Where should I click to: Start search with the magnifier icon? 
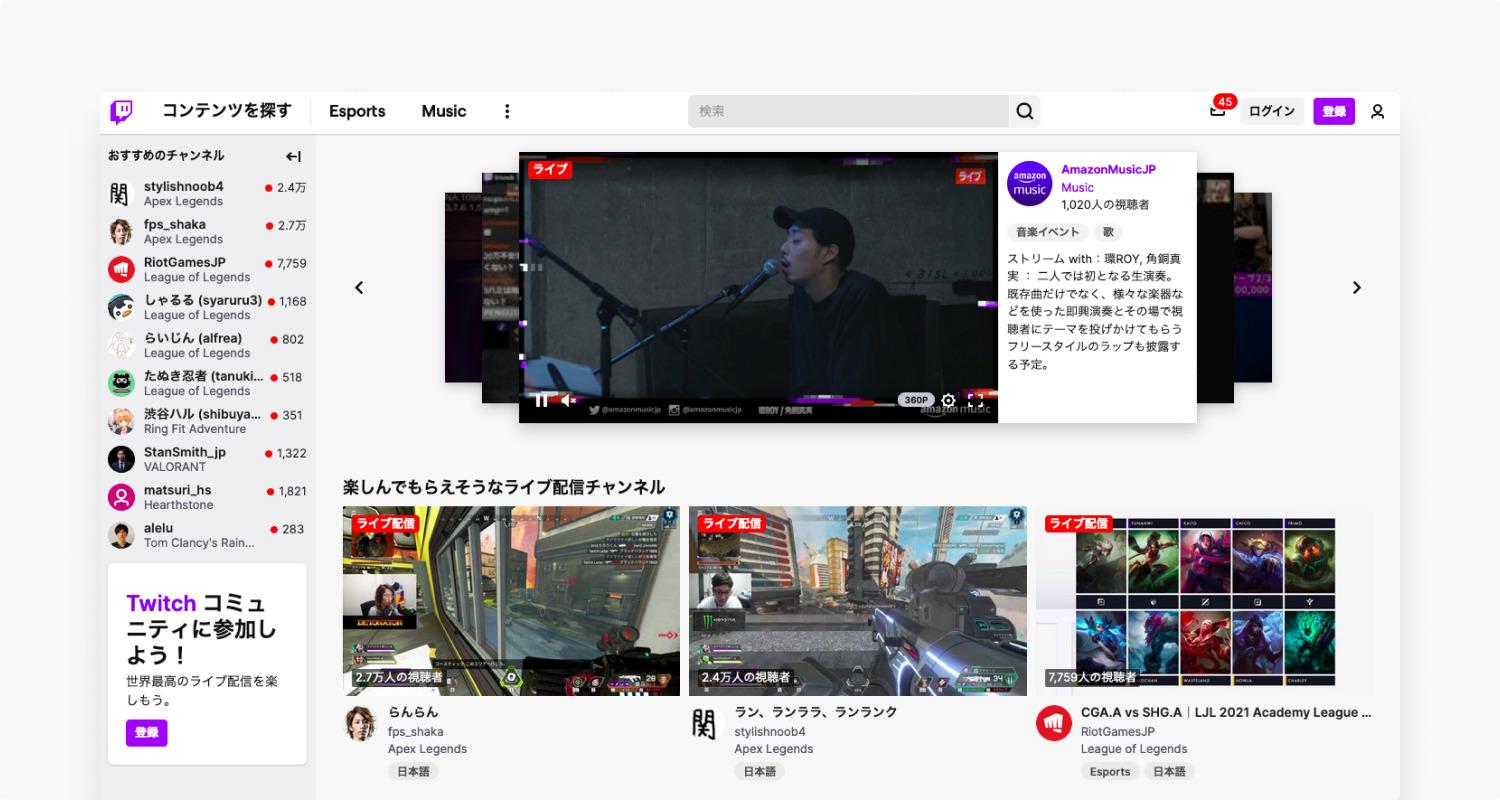click(1025, 111)
